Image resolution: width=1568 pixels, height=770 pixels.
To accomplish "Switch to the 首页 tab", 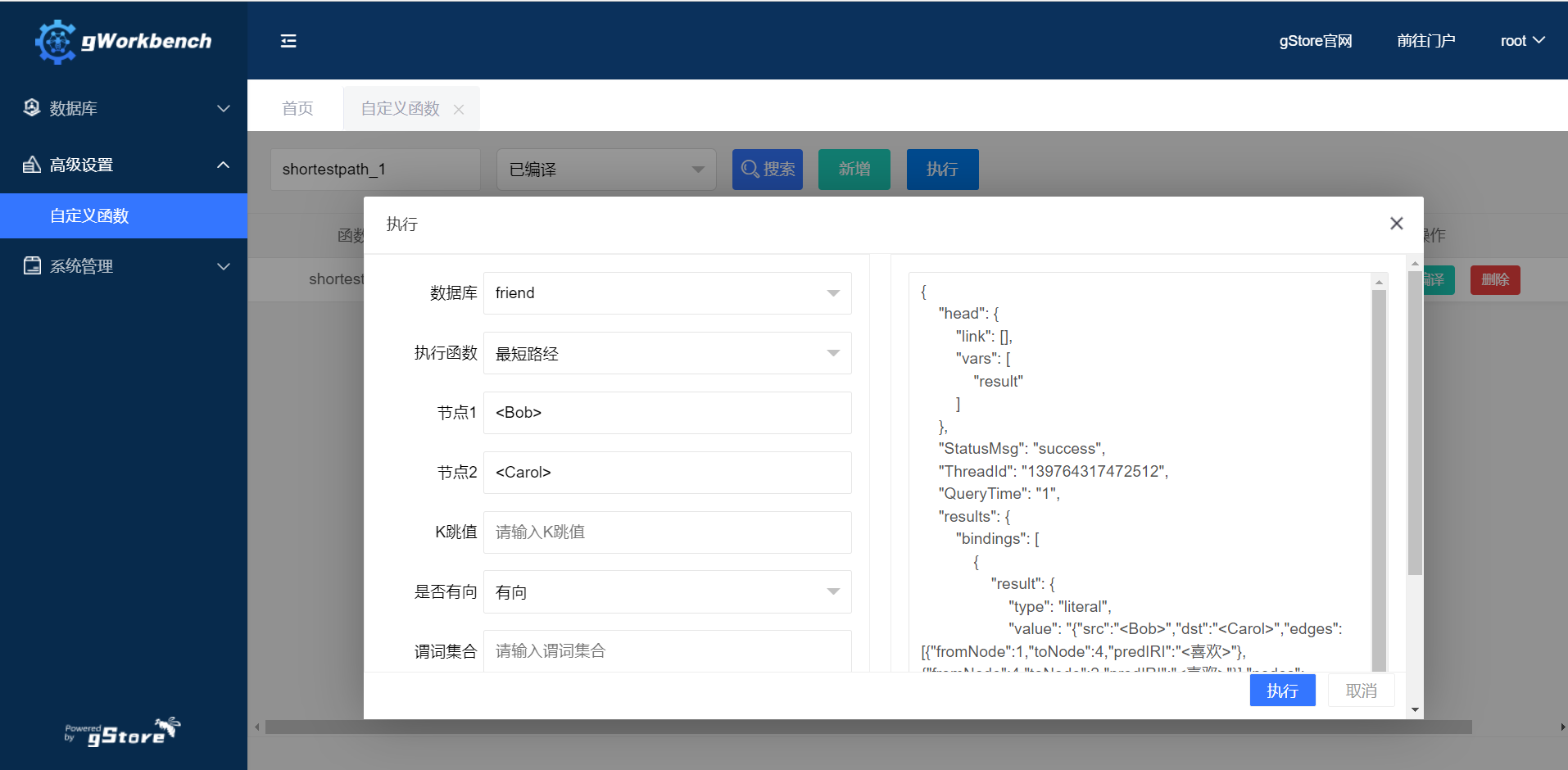I will click(297, 109).
